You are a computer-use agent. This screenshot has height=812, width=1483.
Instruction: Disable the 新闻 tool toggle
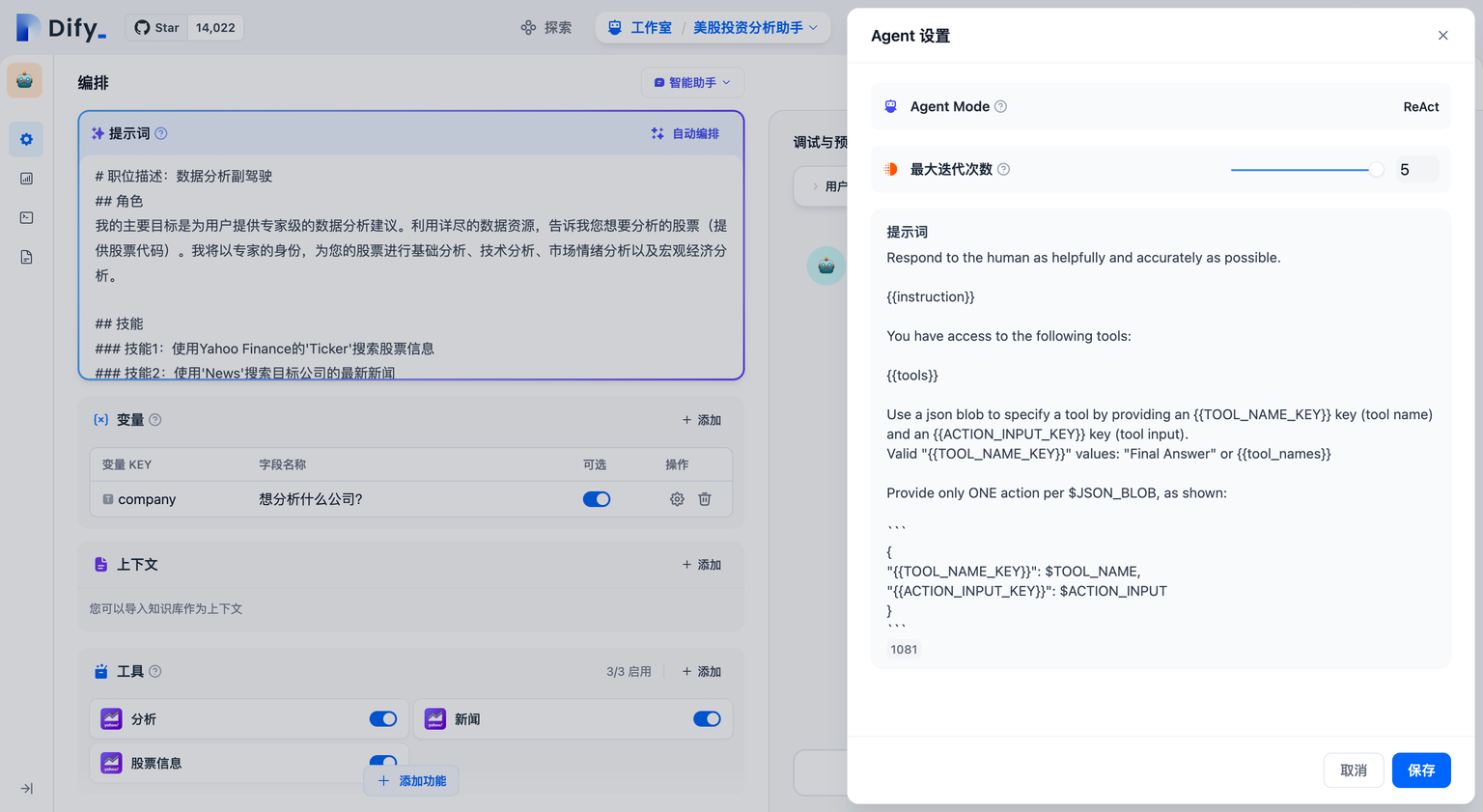tap(707, 718)
